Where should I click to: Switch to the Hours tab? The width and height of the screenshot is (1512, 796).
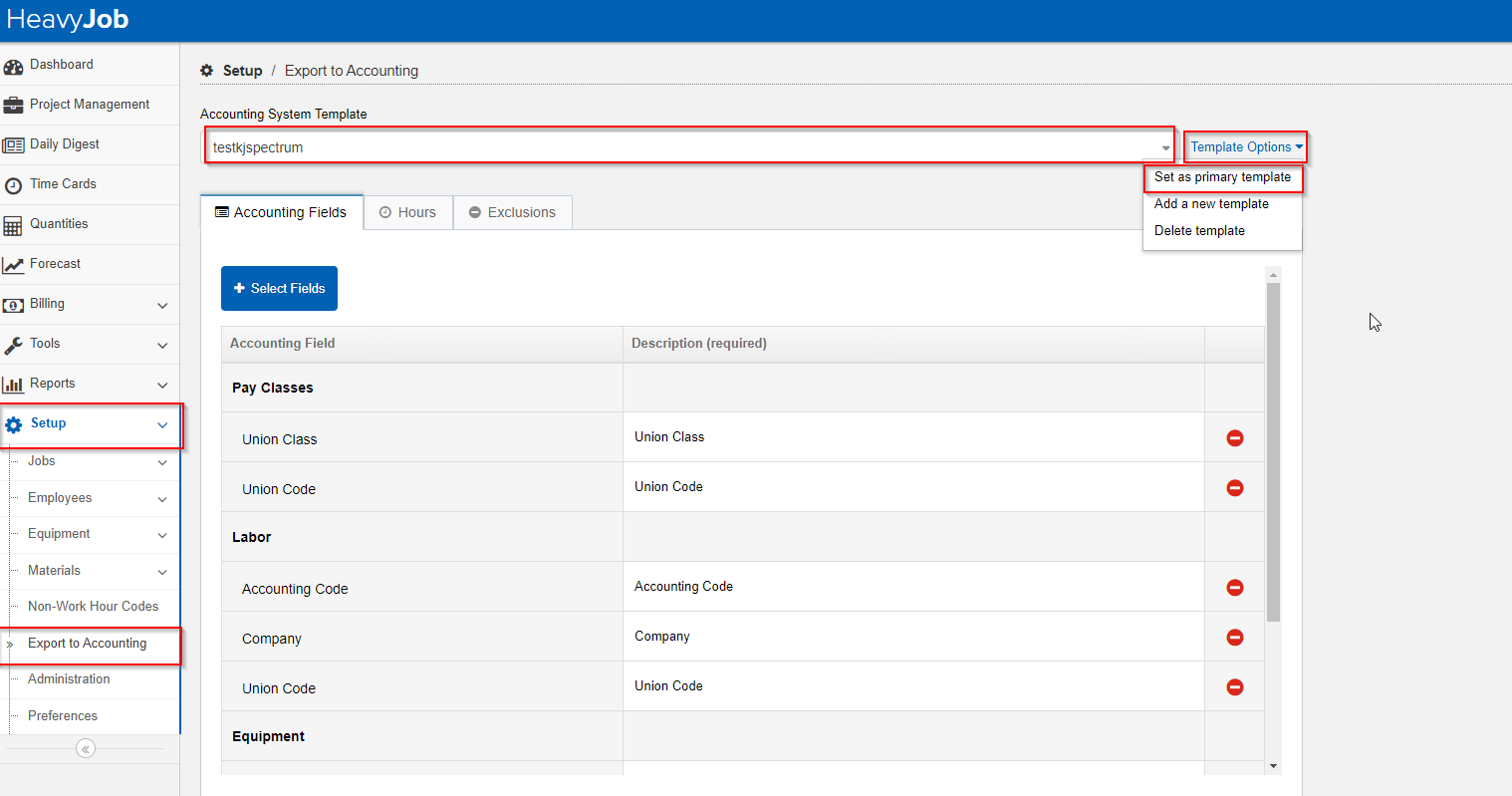coord(407,211)
